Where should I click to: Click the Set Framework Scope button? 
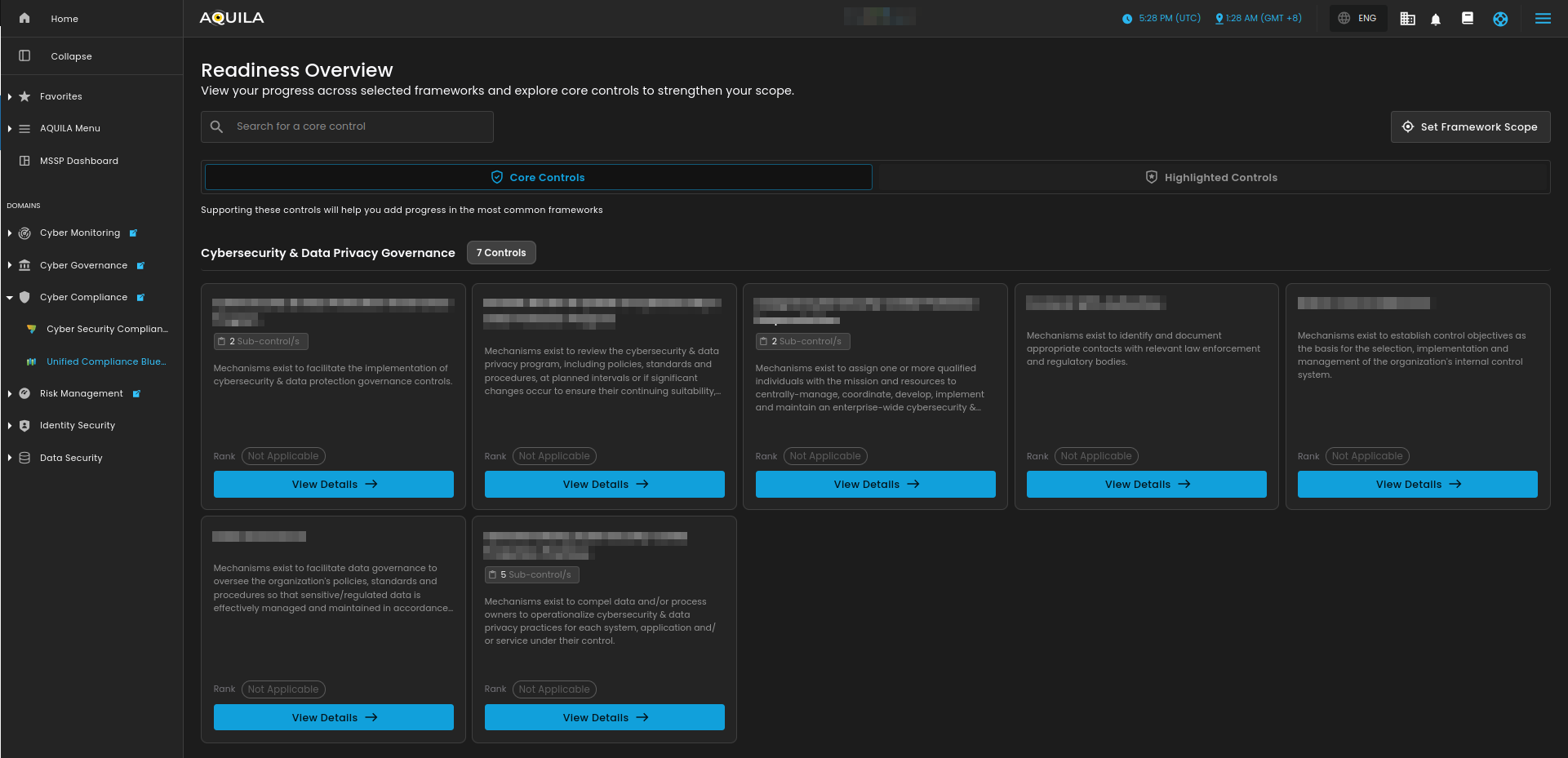(1470, 127)
